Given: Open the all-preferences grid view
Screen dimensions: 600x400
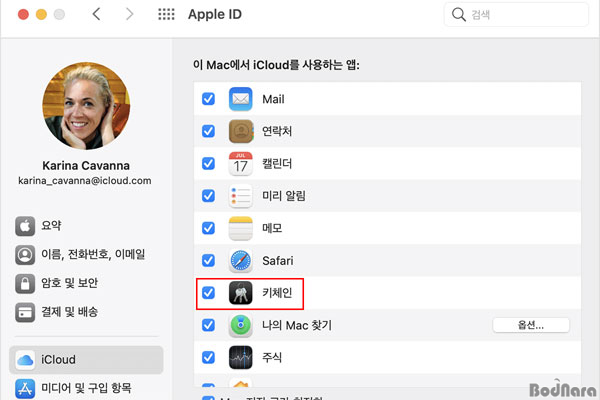Looking at the screenshot, I should pyautogui.click(x=166, y=15).
